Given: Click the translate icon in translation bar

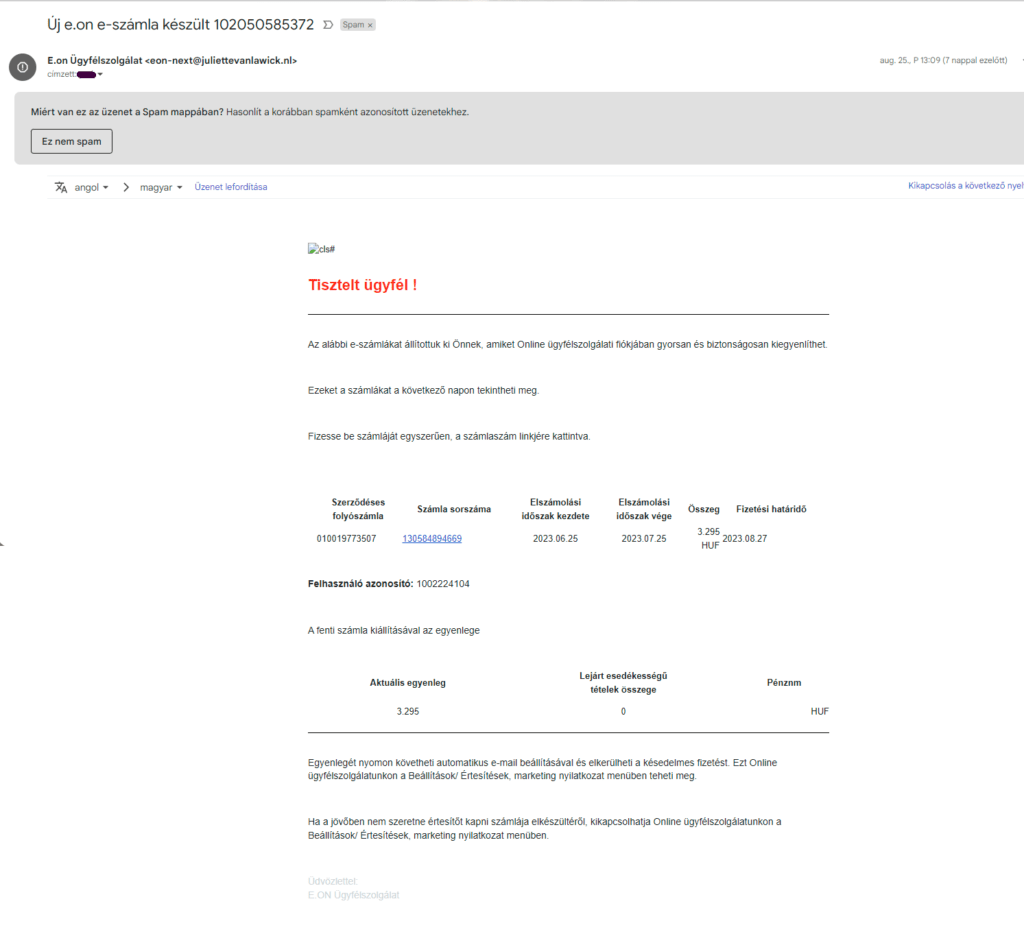Looking at the screenshot, I should click(x=61, y=187).
